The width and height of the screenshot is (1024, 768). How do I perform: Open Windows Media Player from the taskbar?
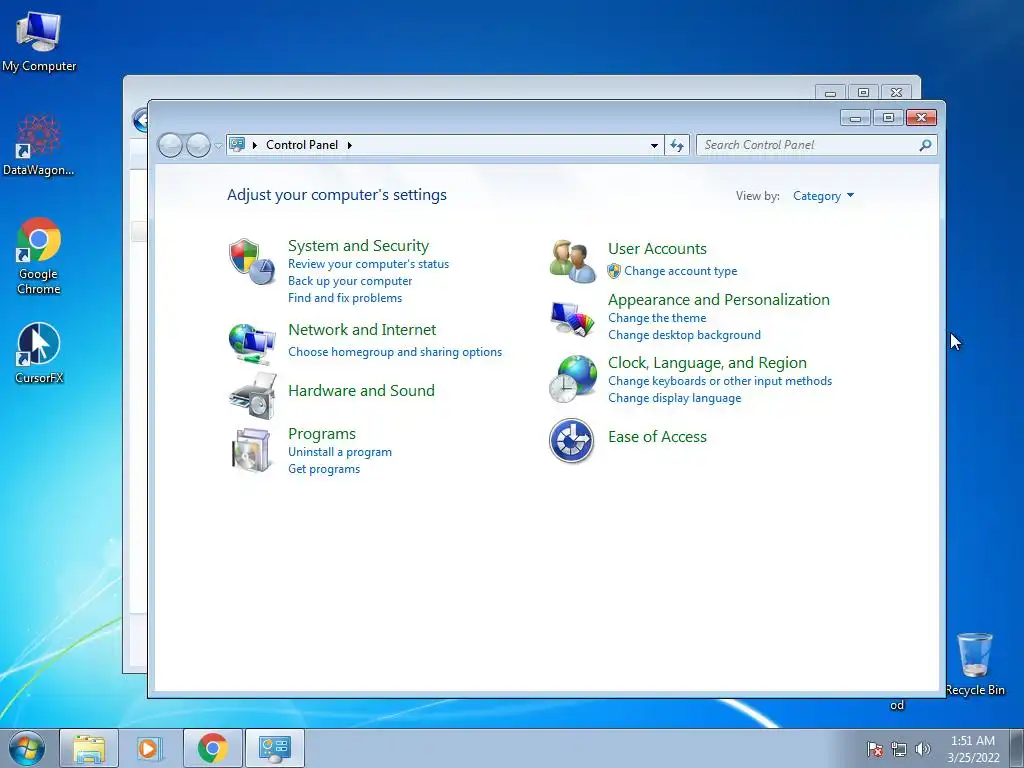tap(150, 748)
